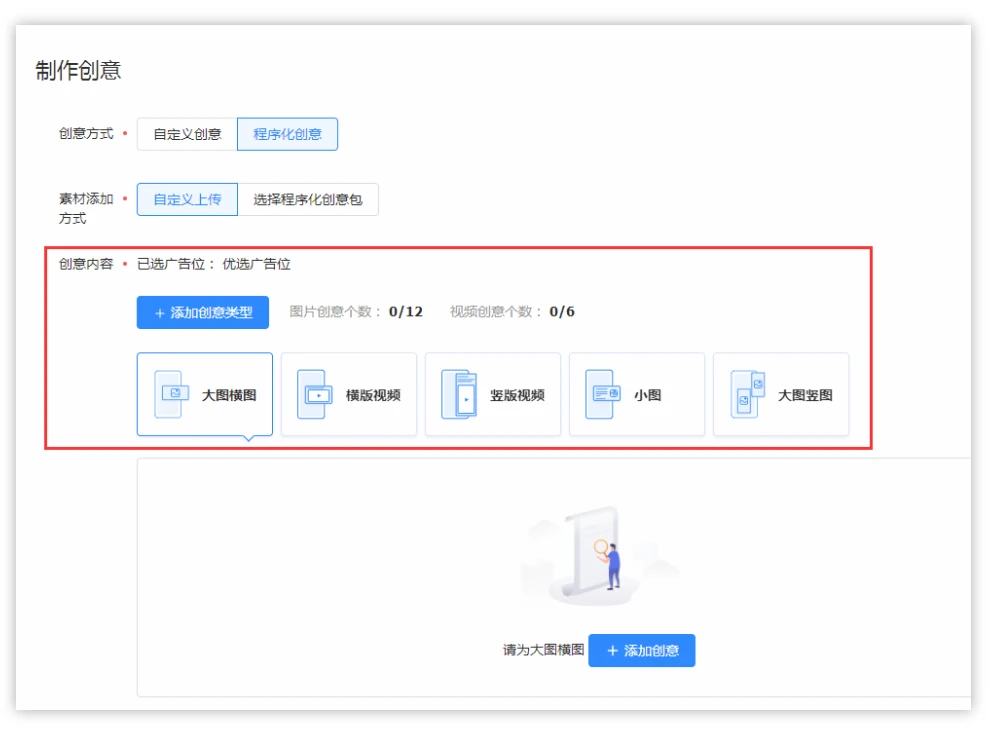
Task: Switch to the 小图 creative type tab label
Action: [647, 395]
